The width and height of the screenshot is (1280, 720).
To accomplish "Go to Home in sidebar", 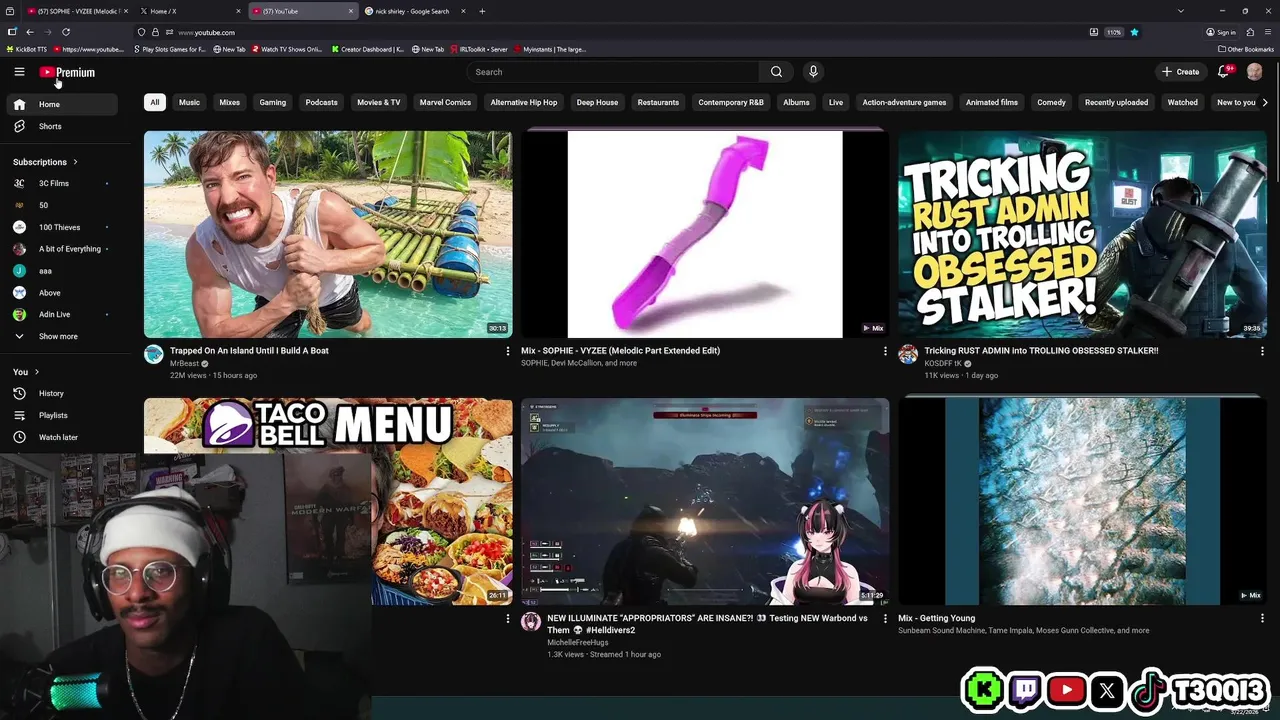I will click(x=62, y=104).
